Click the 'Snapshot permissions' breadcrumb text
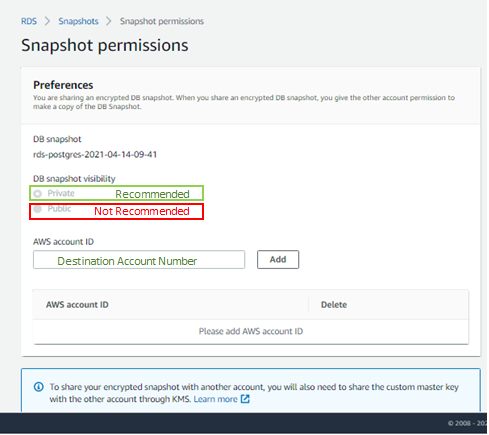 162,21
